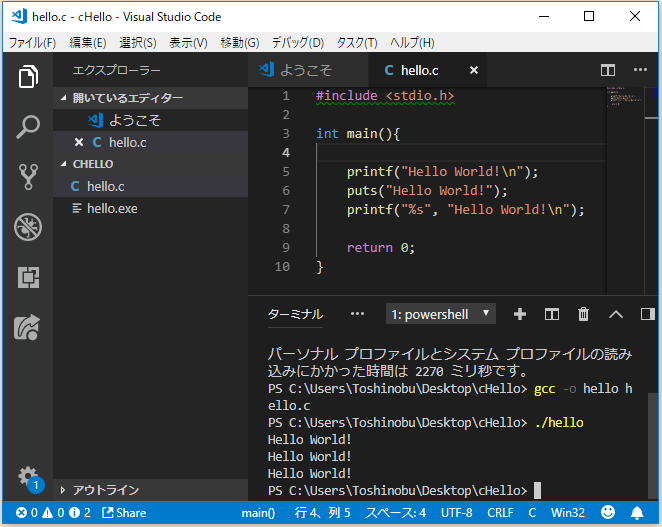
Task: Split the terminal panel
Action: [551, 314]
